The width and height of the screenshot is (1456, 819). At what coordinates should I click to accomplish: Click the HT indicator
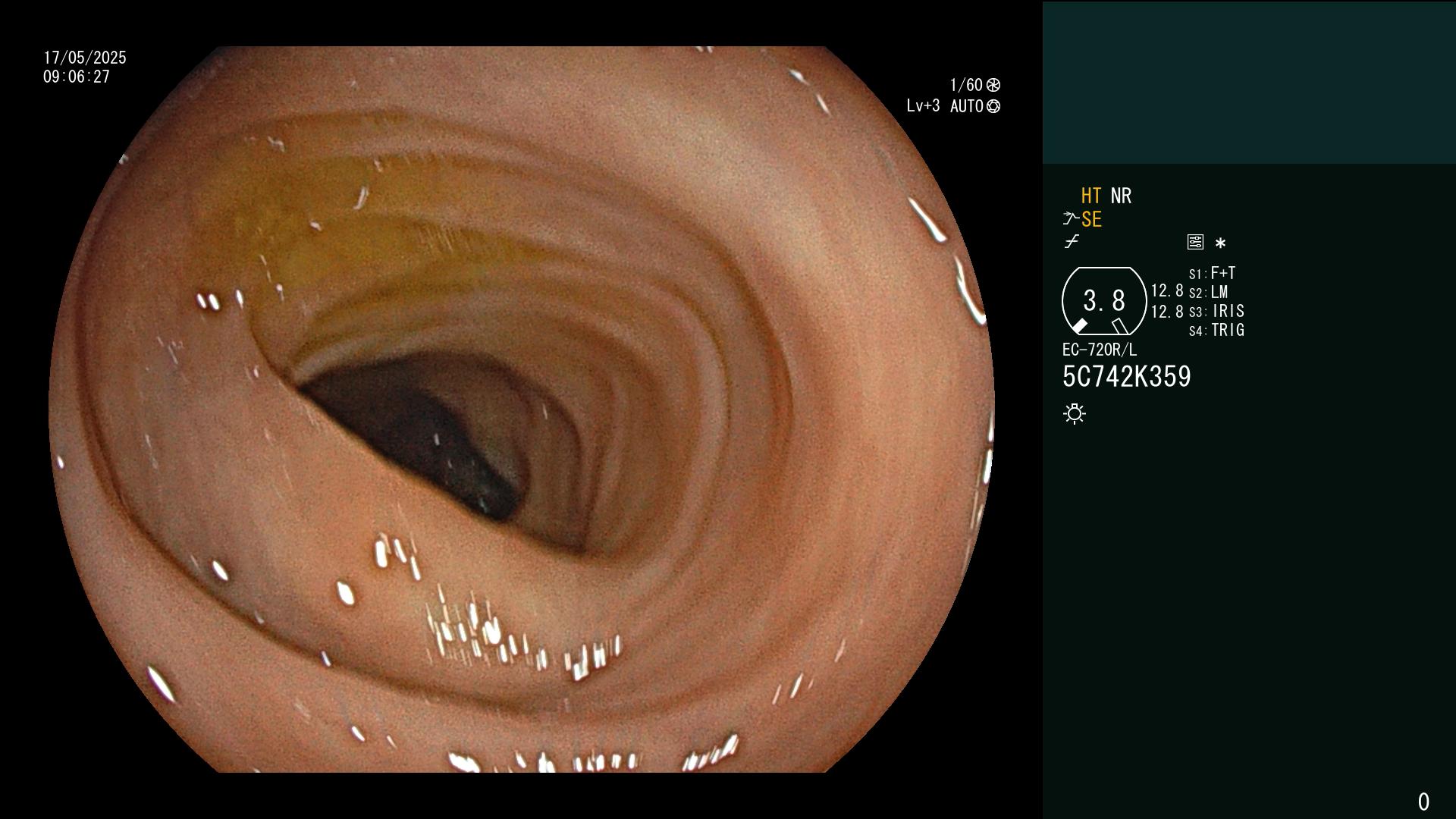[1091, 196]
